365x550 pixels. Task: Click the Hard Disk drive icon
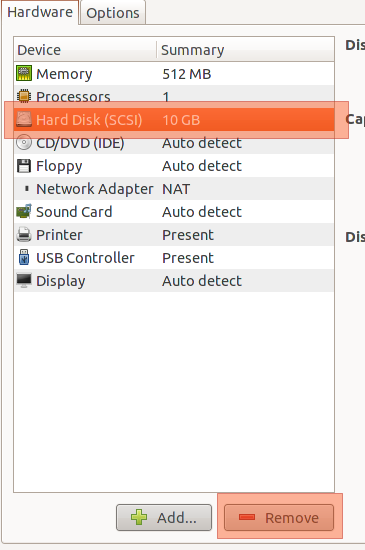24,119
